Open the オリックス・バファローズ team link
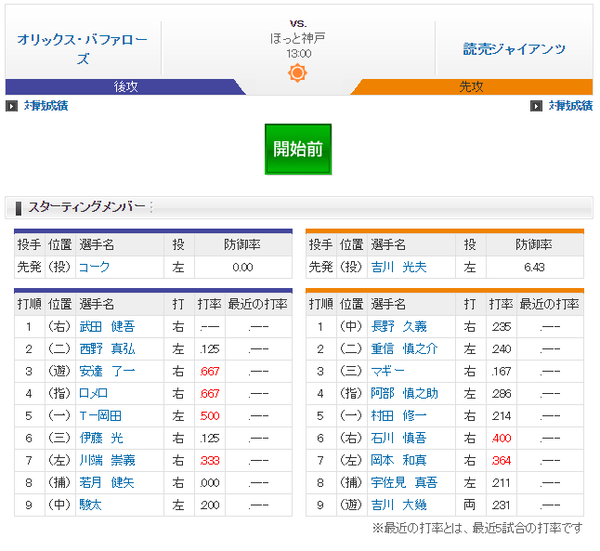This screenshot has width=600, height=551. click(x=82, y=49)
